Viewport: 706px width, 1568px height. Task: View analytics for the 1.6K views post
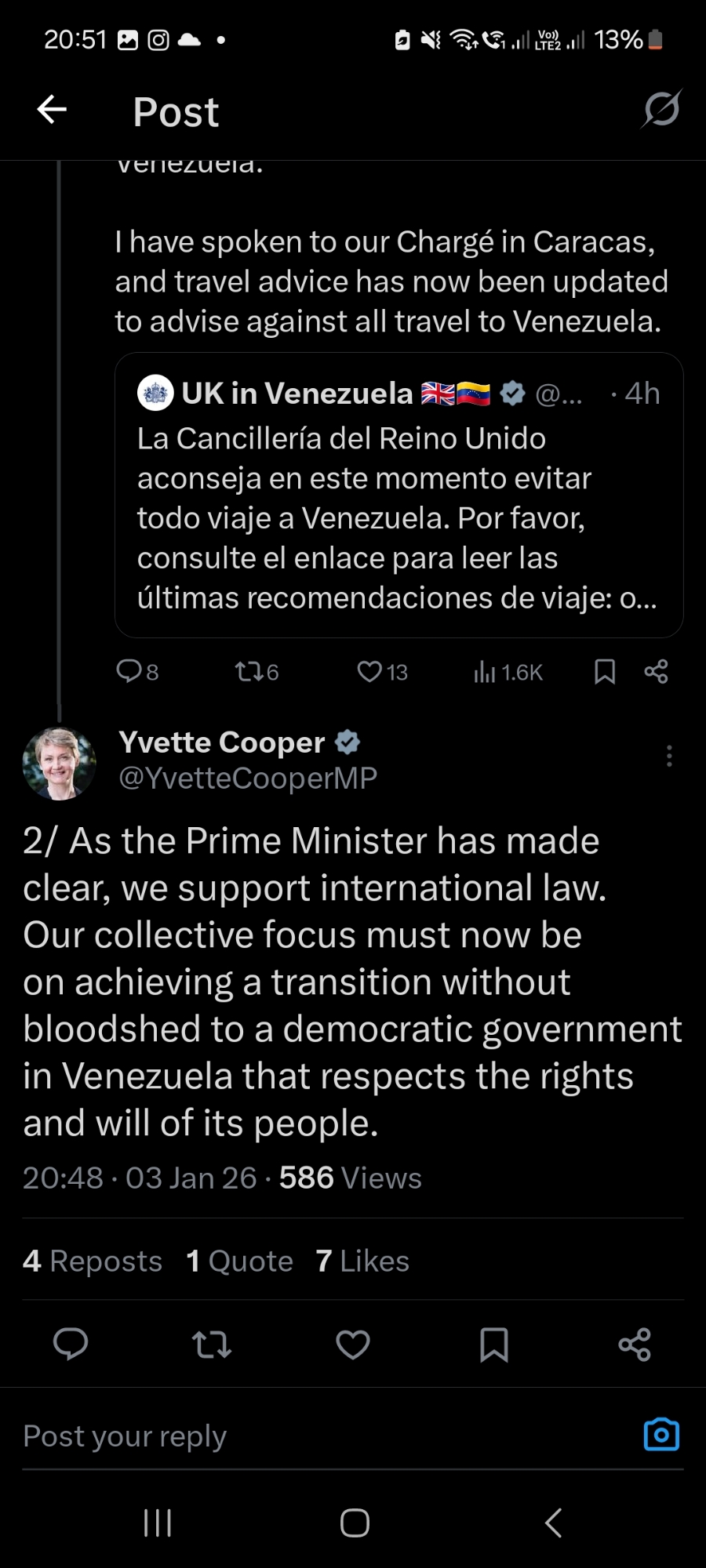[508, 672]
